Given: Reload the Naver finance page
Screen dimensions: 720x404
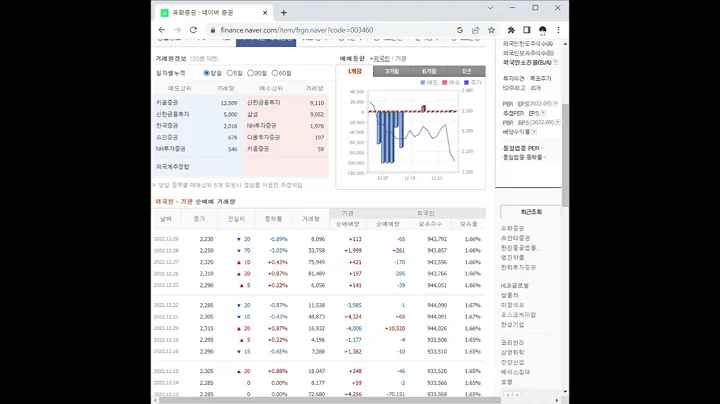Looking at the screenshot, I should click(193, 30).
